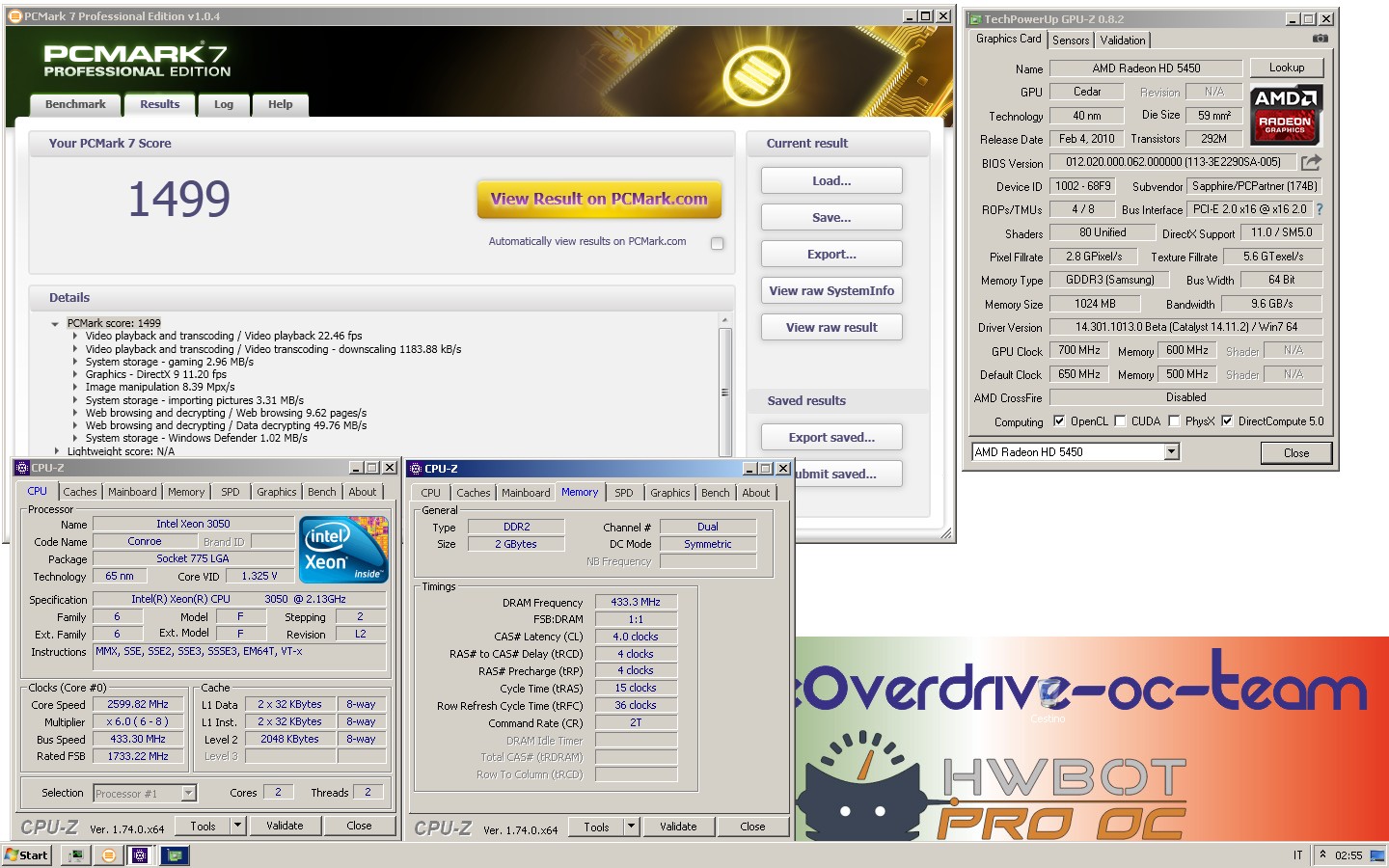Enable automatically view results on PCMark.com
The image size is (1389, 868).
tap(717, 243)
